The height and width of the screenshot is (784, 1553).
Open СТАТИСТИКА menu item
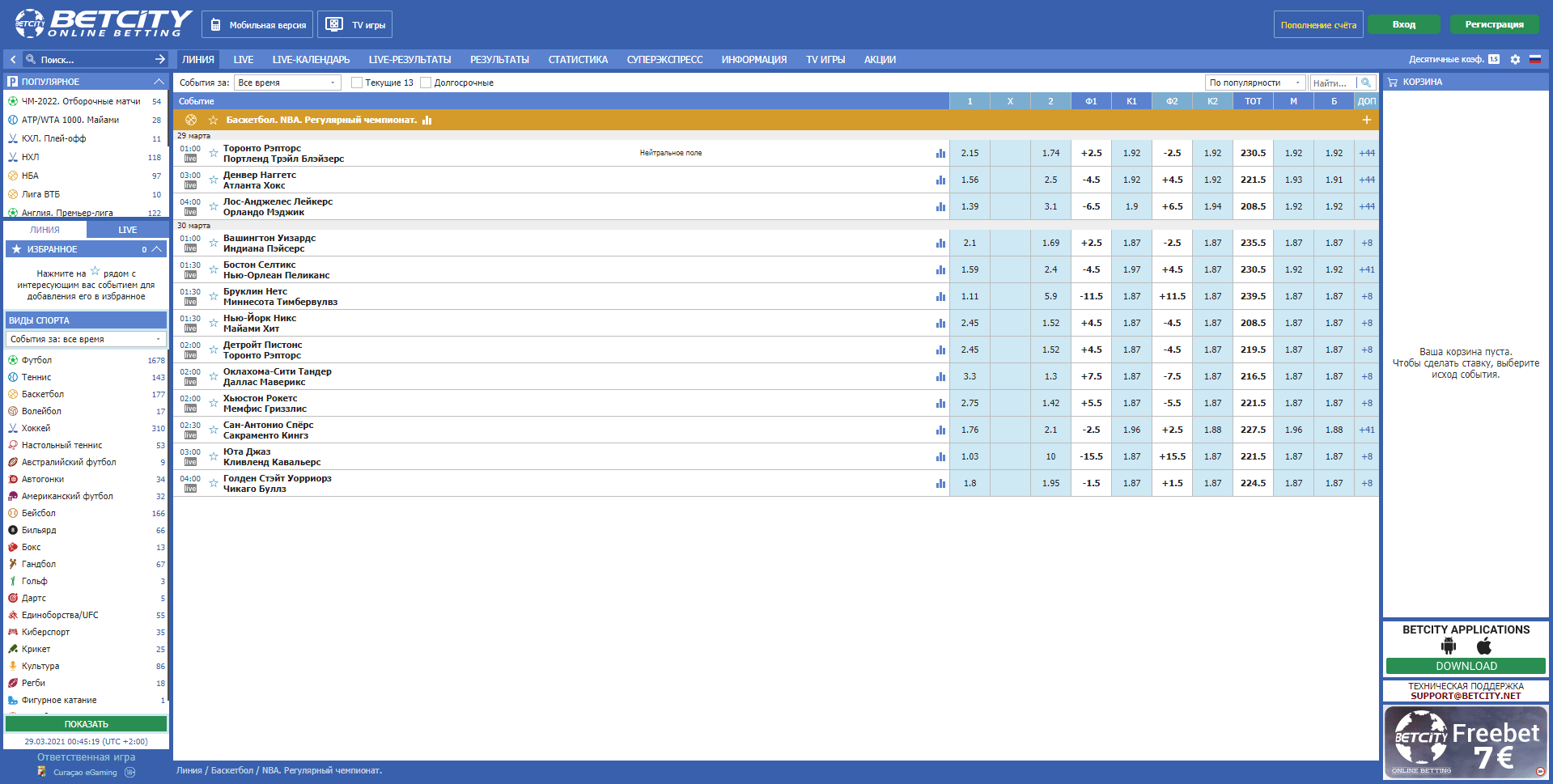tap(578, 59)
